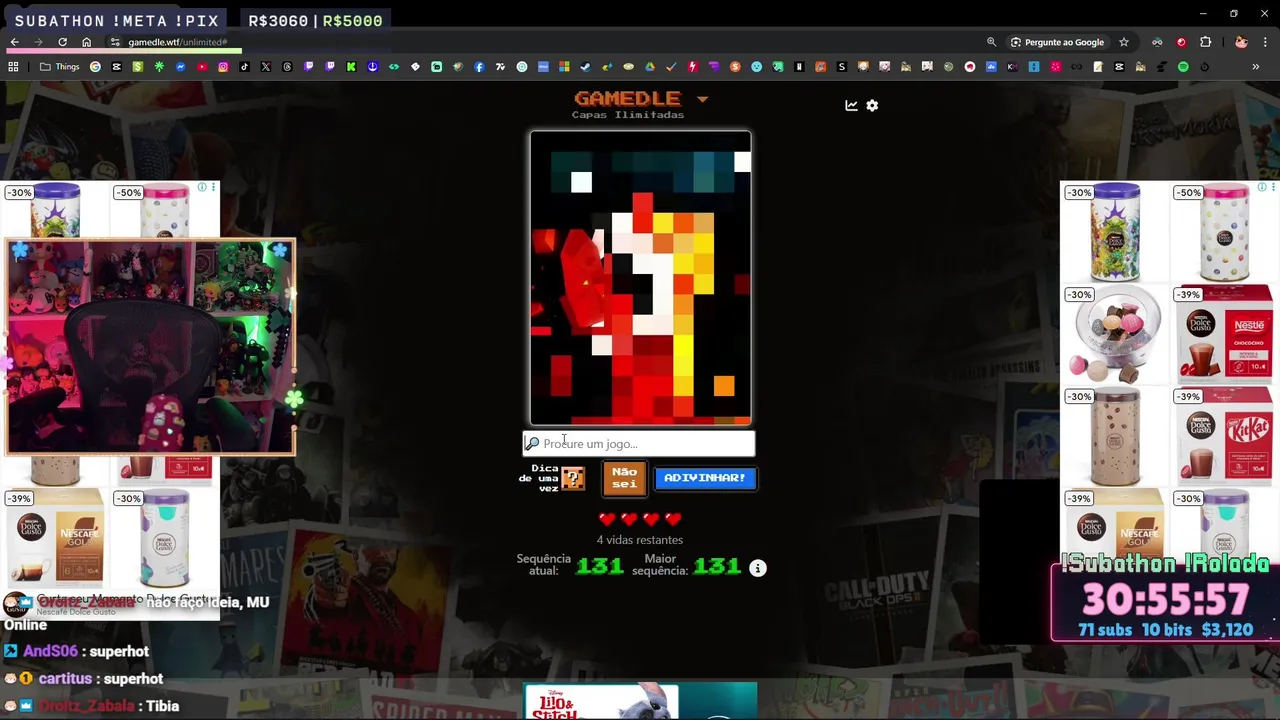This screenshot has height=720, width=1280.
Task: Open the Chrome three-dot menu
Action: point(1266,42)
